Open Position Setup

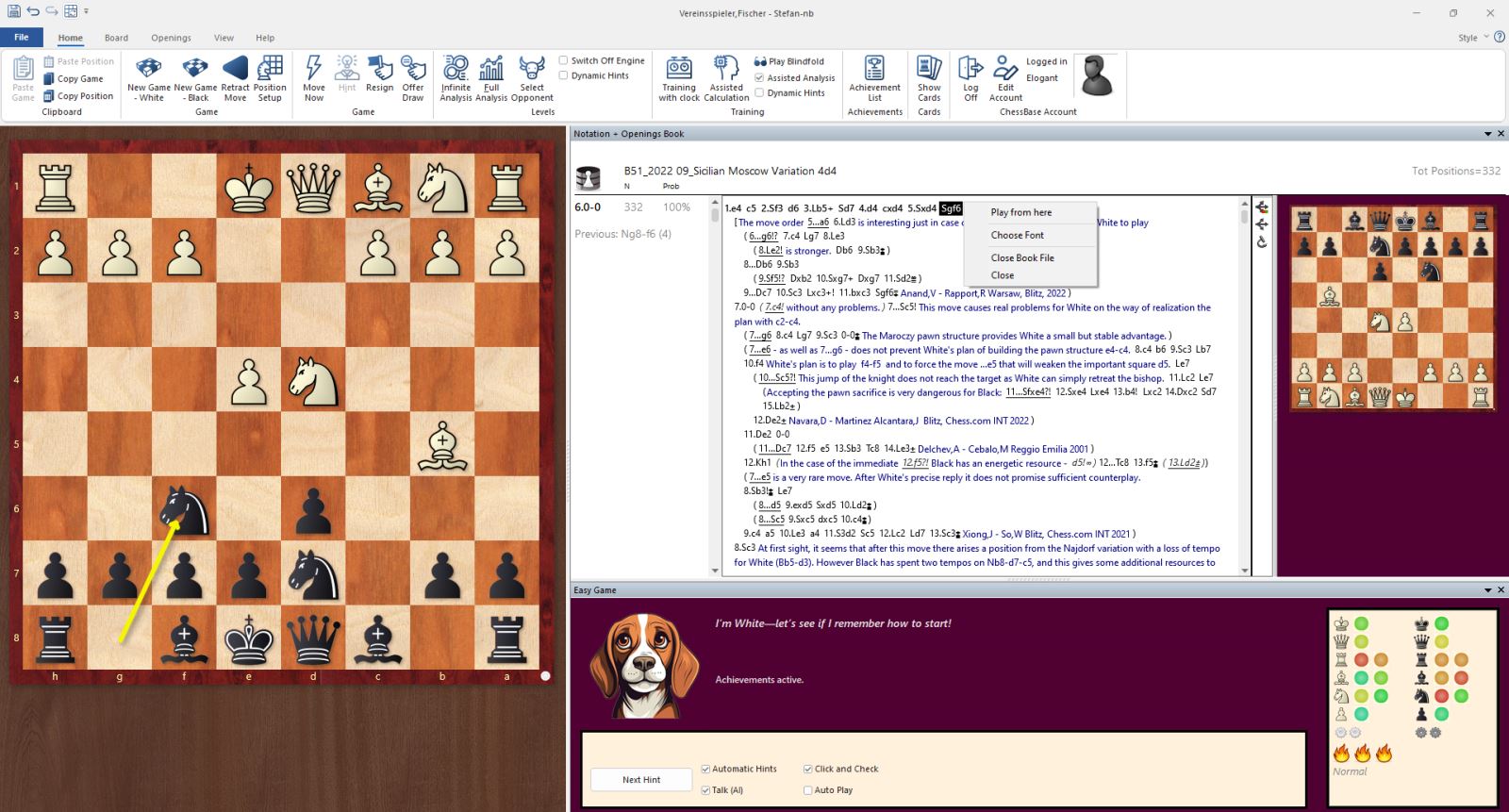coord(270,77)
